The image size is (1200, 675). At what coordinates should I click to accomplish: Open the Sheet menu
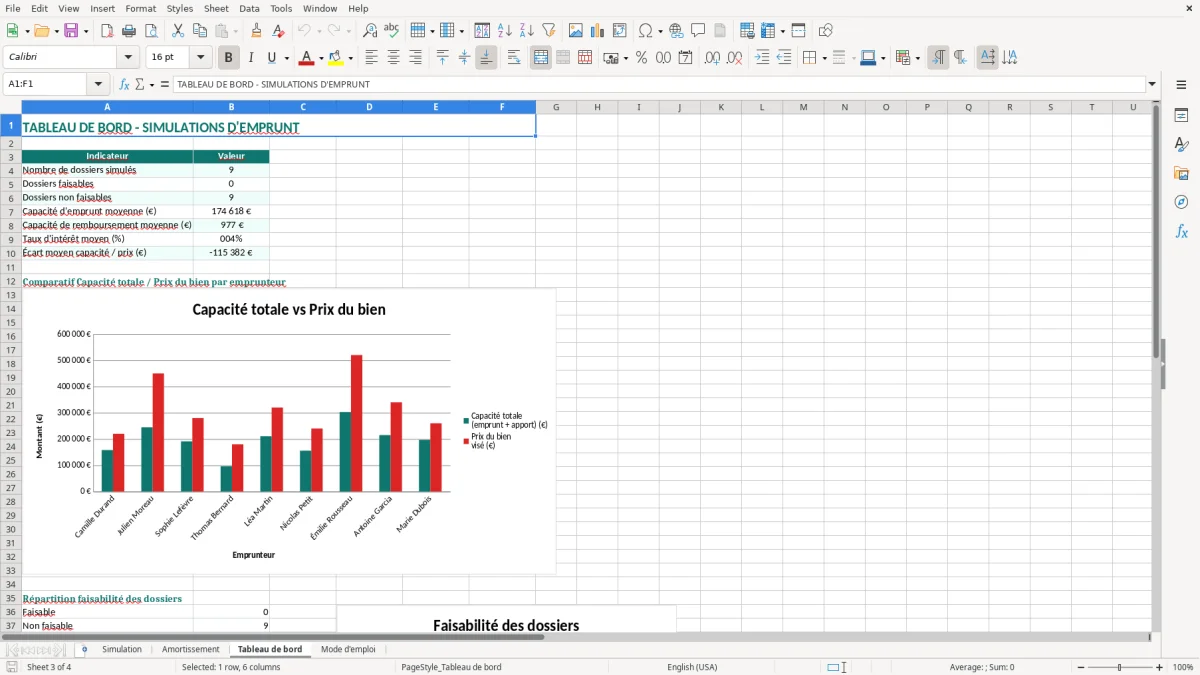tap(216, 8)
